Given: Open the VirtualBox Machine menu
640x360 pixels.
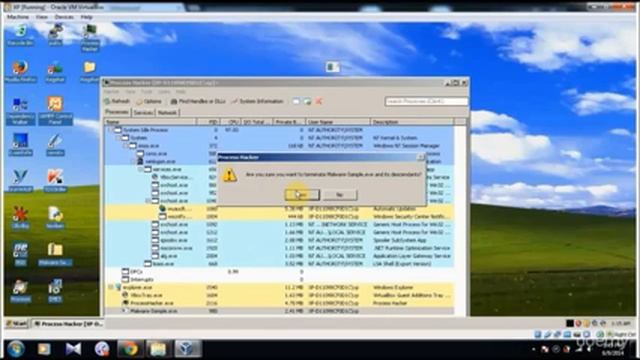Looking at the screenshot, I should coord(18,17).
